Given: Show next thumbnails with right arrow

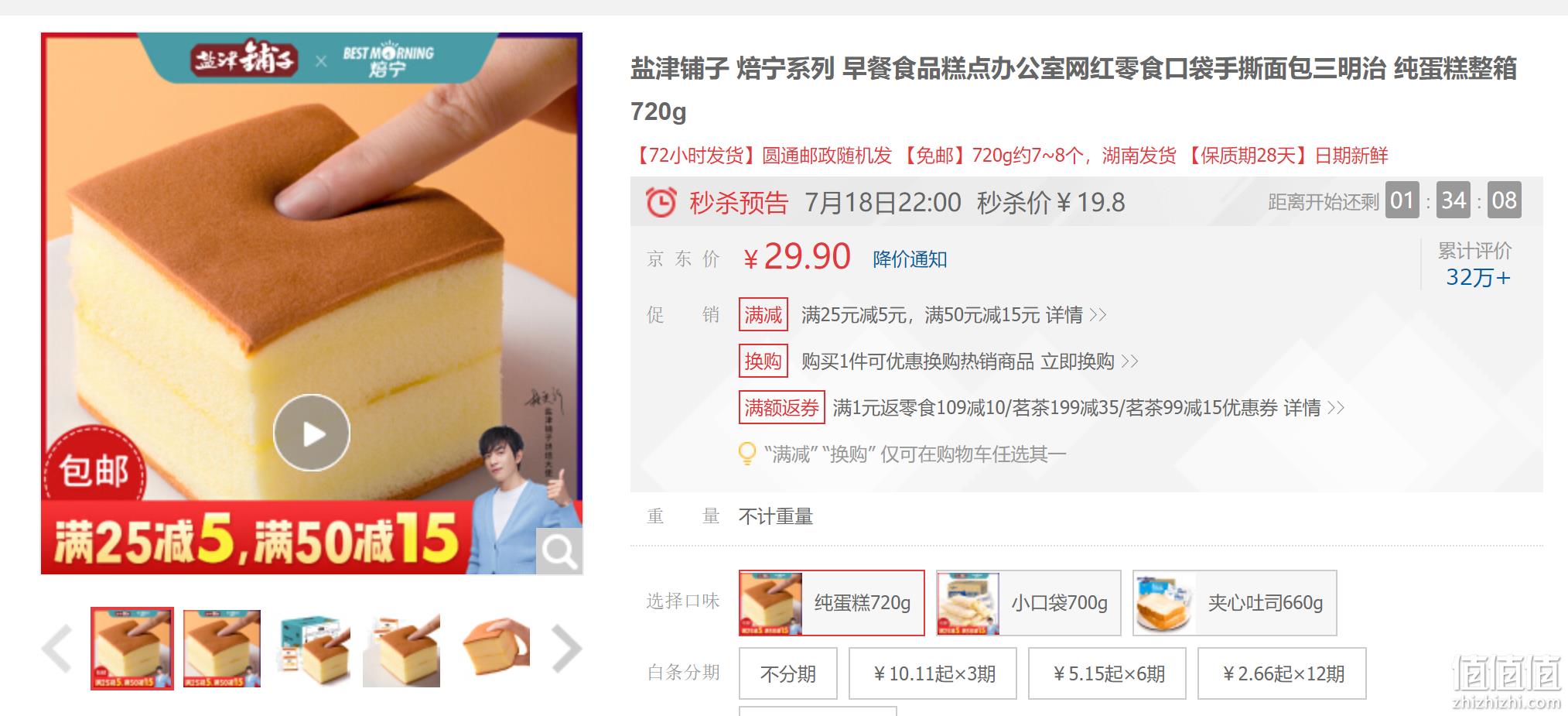Looking at the screenshot, I should (x=566, y=649).
